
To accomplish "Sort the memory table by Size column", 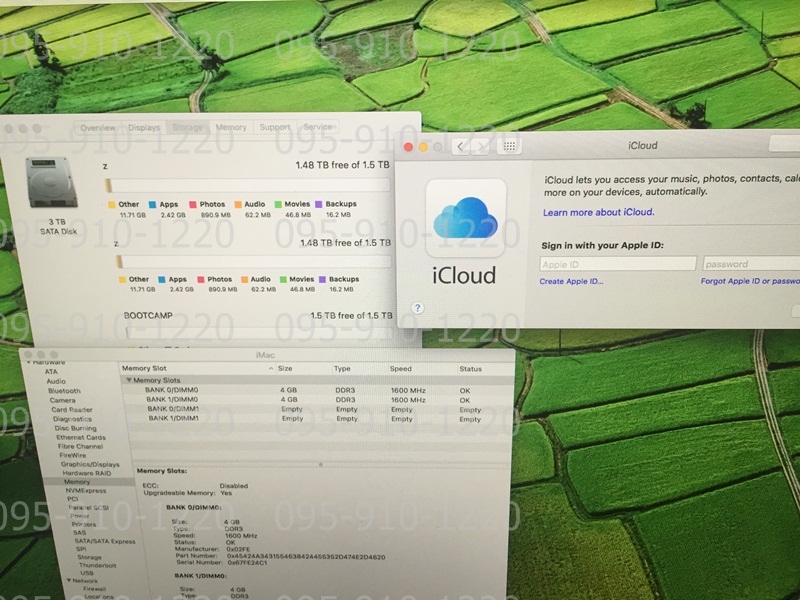I will [x=285, y=368].
